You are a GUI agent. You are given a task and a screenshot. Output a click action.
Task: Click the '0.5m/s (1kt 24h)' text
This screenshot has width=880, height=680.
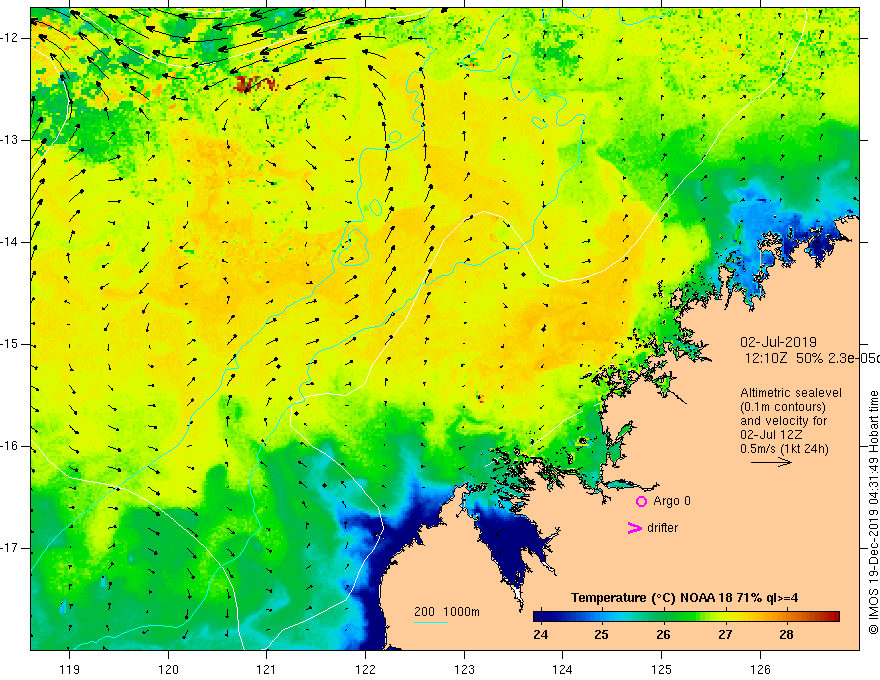pos(784,449)
